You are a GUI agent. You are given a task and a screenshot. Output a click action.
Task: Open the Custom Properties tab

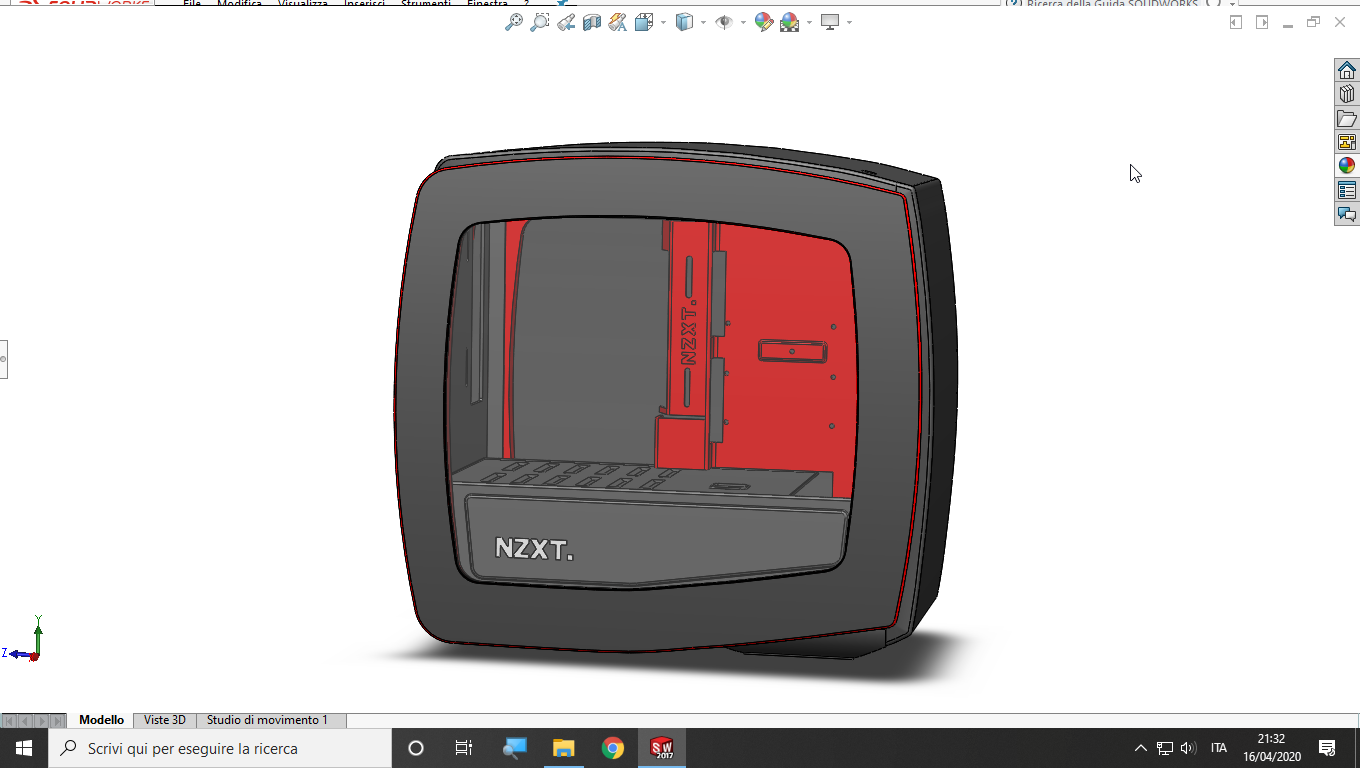point(1347,190)
